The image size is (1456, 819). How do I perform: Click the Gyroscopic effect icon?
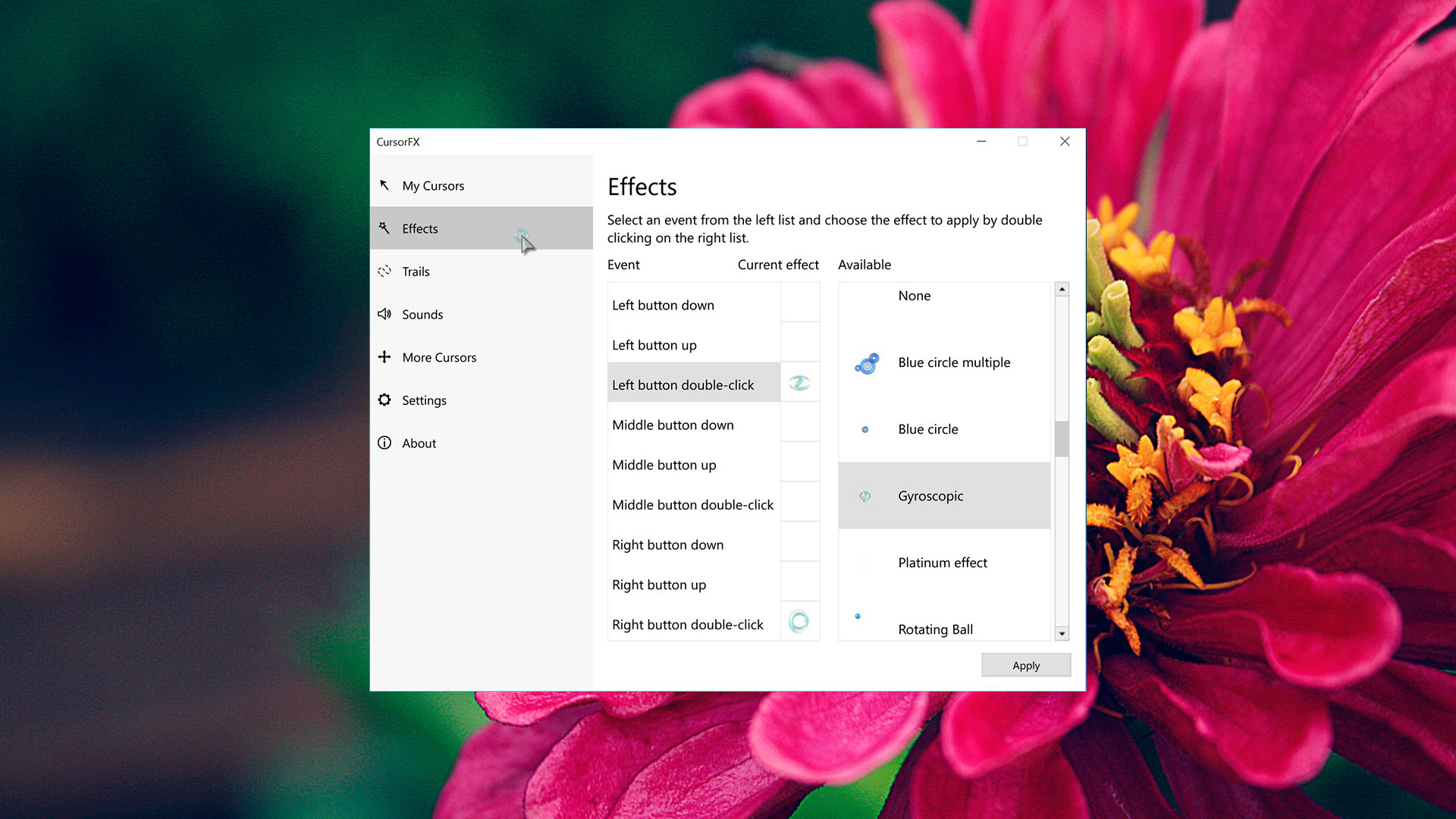pos(865,496)
